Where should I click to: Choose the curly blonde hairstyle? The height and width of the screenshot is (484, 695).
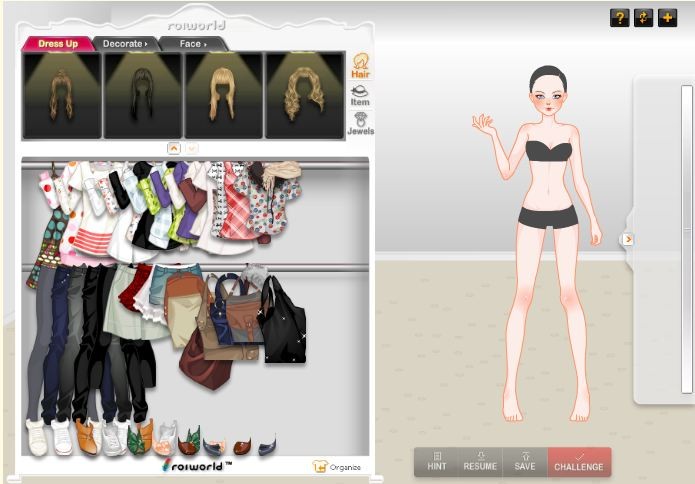pos(303,95)
